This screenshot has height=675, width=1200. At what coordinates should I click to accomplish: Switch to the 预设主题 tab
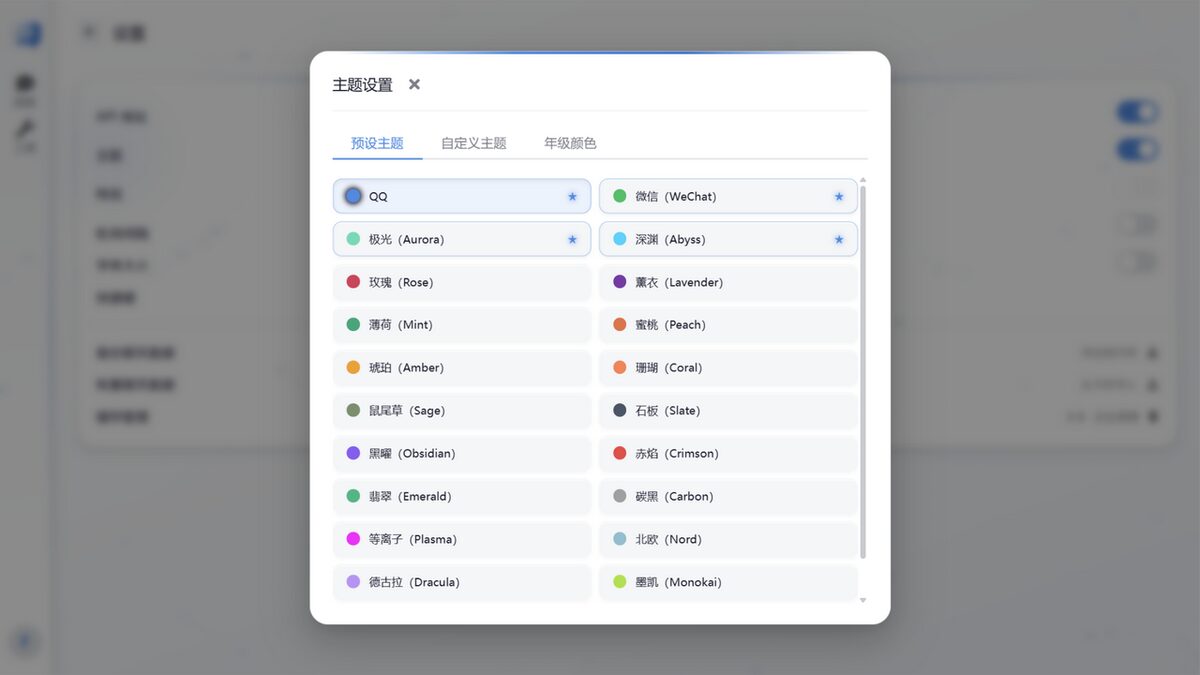(x=377, y=143)
